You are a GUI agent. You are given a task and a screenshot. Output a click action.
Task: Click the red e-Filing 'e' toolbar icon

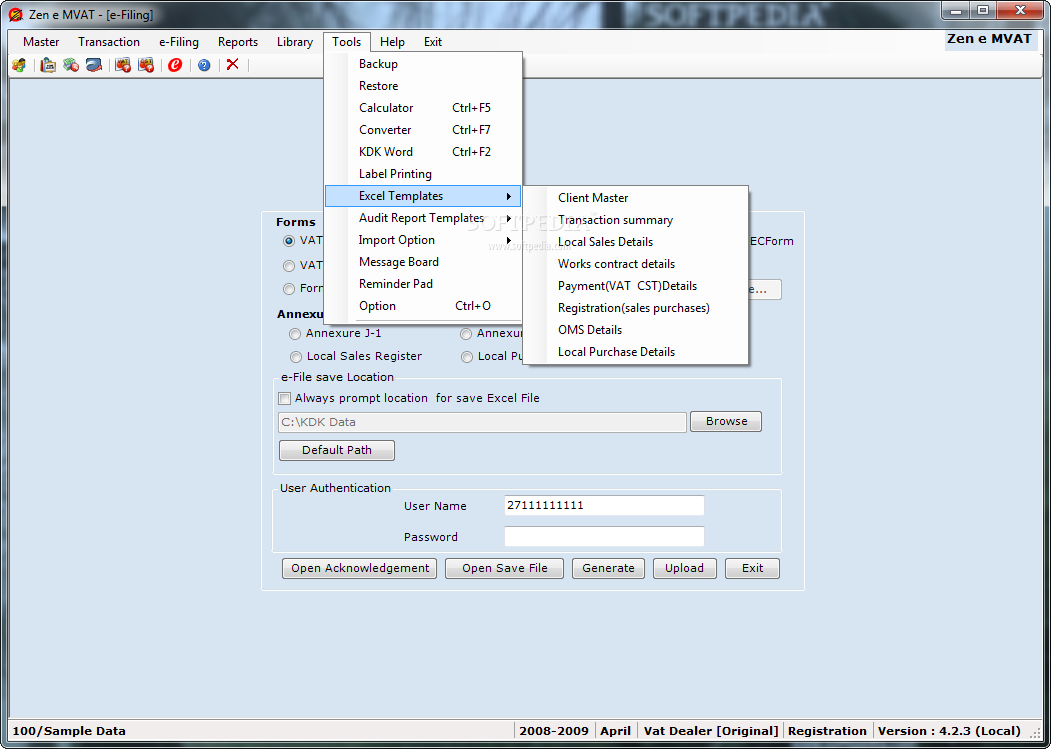tap(175, 65)
